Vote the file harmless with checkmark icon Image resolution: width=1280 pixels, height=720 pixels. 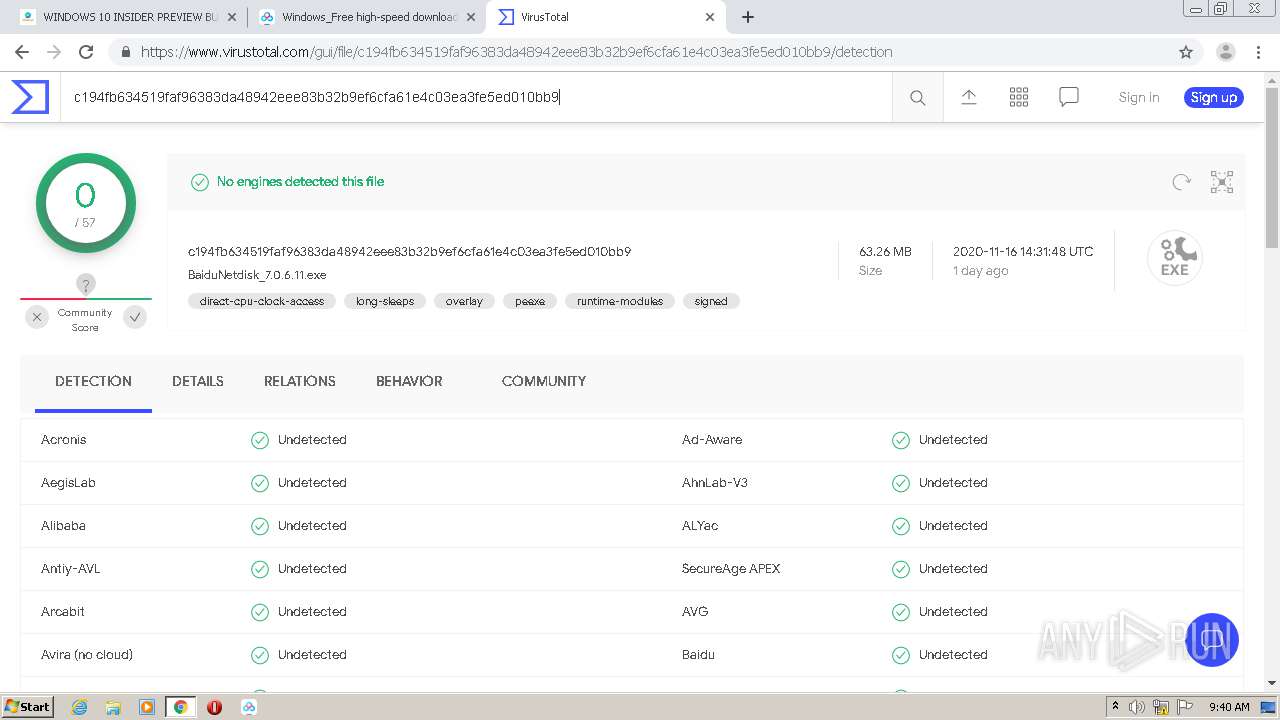point(135,317)
